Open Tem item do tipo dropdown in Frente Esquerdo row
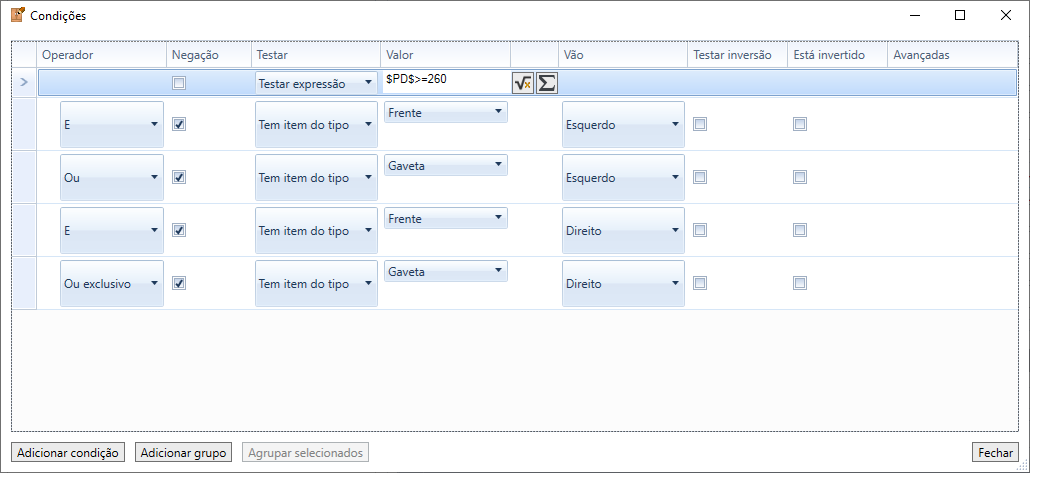Screen dimensions: 1045x490 point(316,125)
